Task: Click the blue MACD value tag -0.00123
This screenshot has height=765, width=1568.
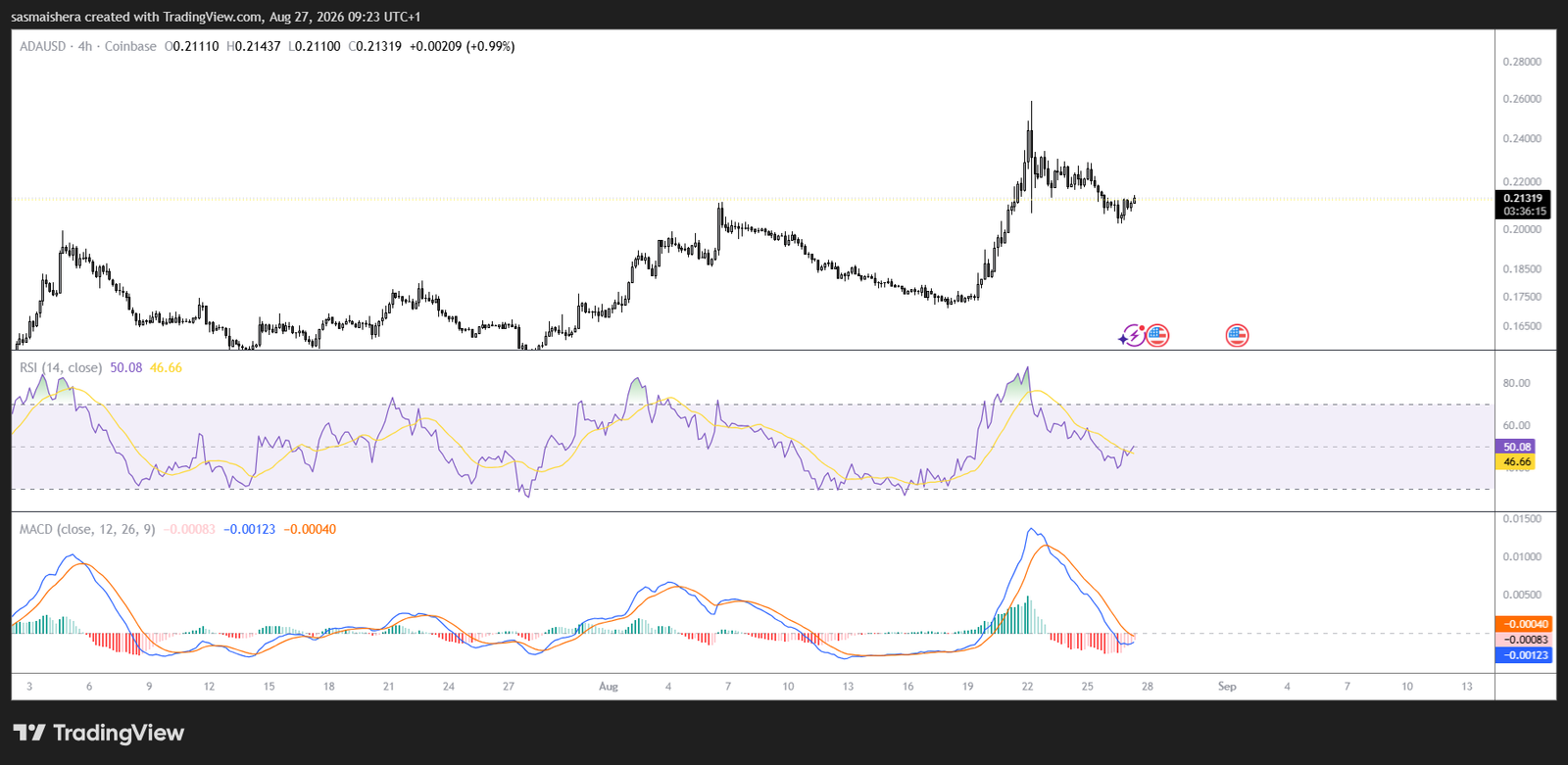Action: pyautogui.click(x=1524, y=655)
